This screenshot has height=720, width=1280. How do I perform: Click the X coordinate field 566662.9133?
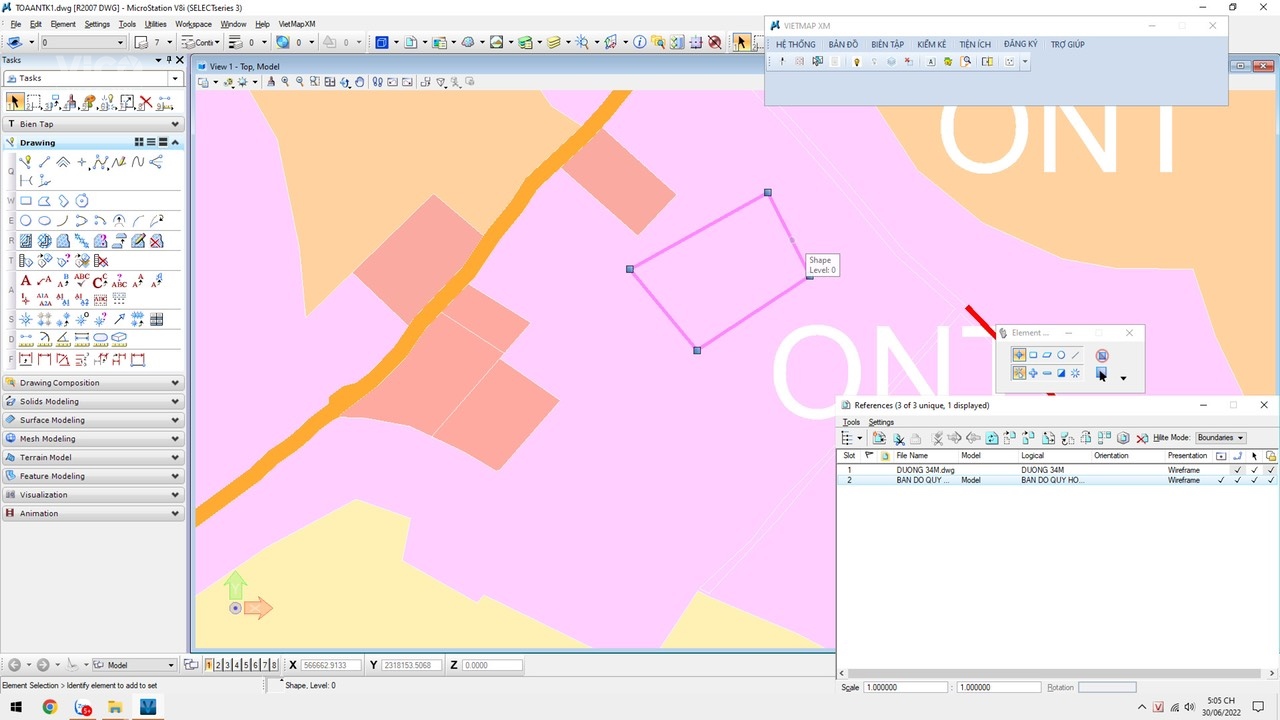coord(331,665)
